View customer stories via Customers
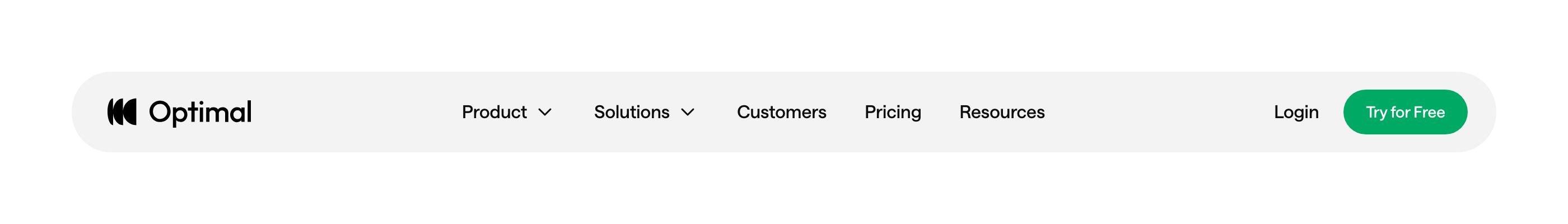 [781, 112]
